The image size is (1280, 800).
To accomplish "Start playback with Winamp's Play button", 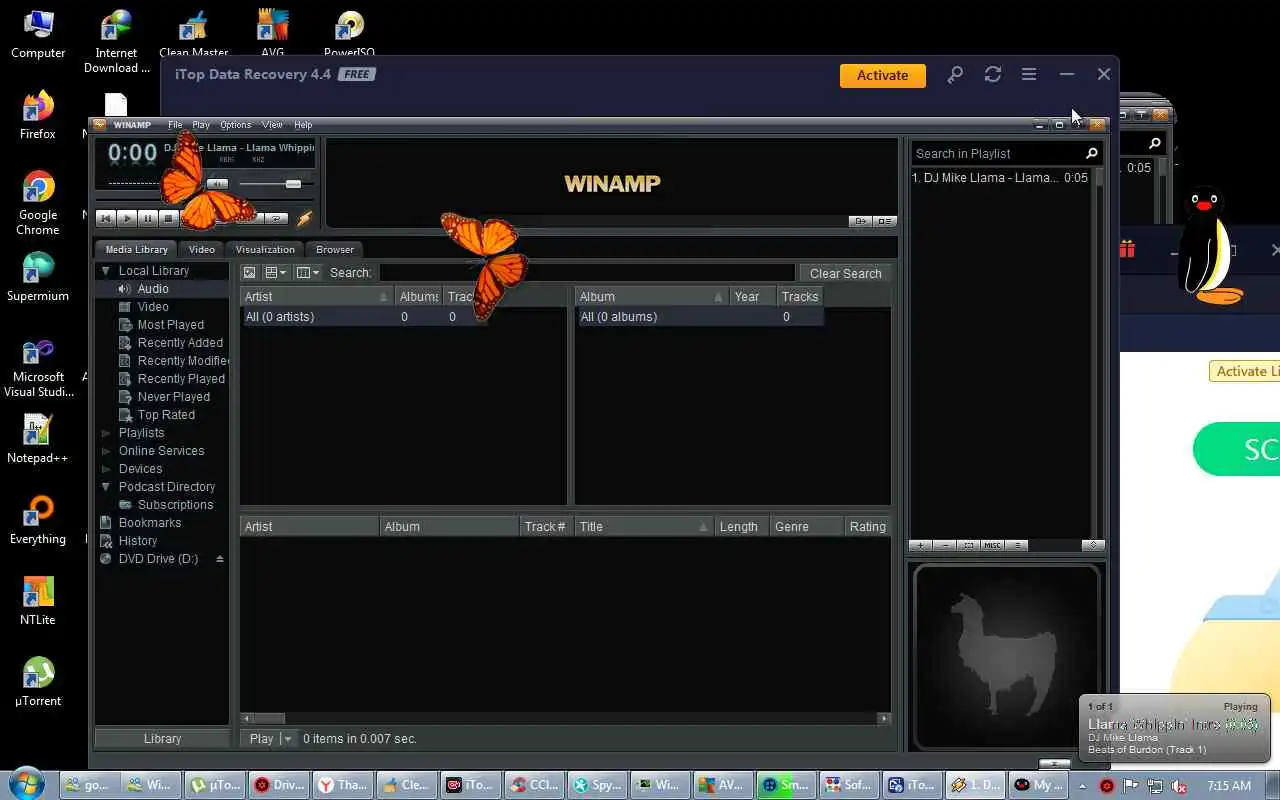I will click(127, 218).
